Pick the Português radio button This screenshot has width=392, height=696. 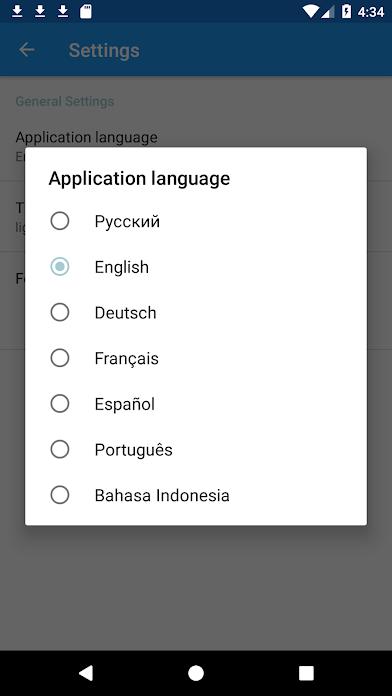pyautogui.click(x=59, y=450)
